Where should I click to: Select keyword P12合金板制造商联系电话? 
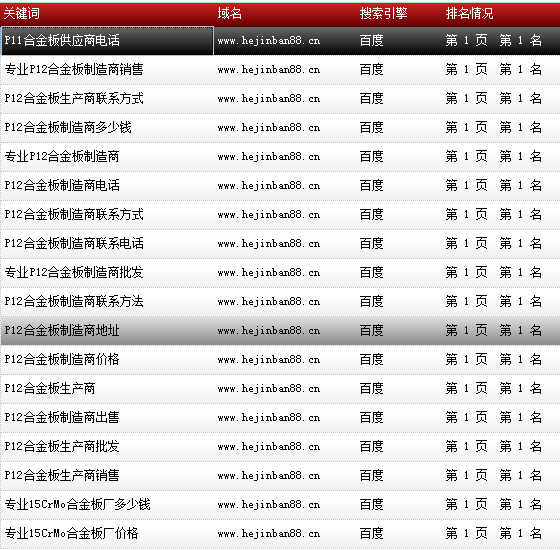[74, 243]
